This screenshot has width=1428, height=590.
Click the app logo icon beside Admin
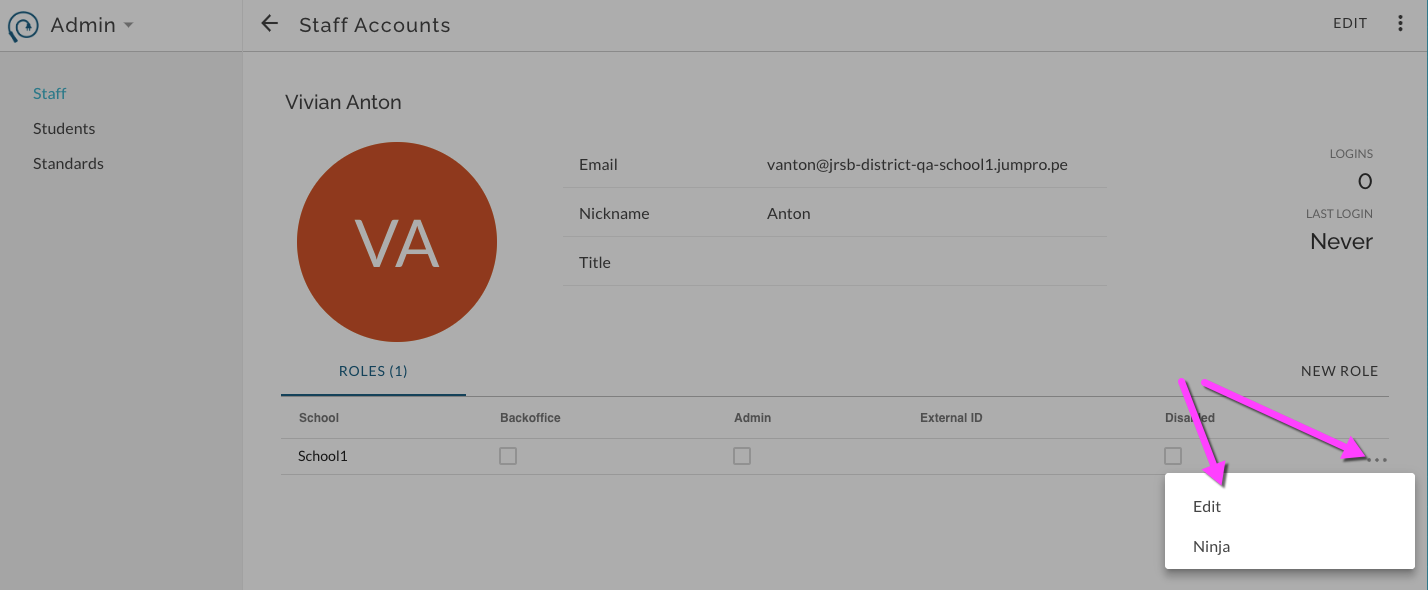coord(23,26)
